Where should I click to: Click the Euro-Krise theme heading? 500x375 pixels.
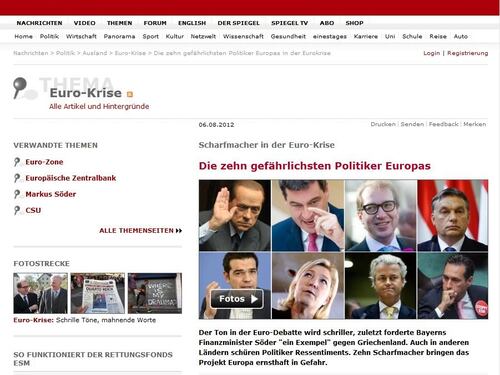pos(86,93)
